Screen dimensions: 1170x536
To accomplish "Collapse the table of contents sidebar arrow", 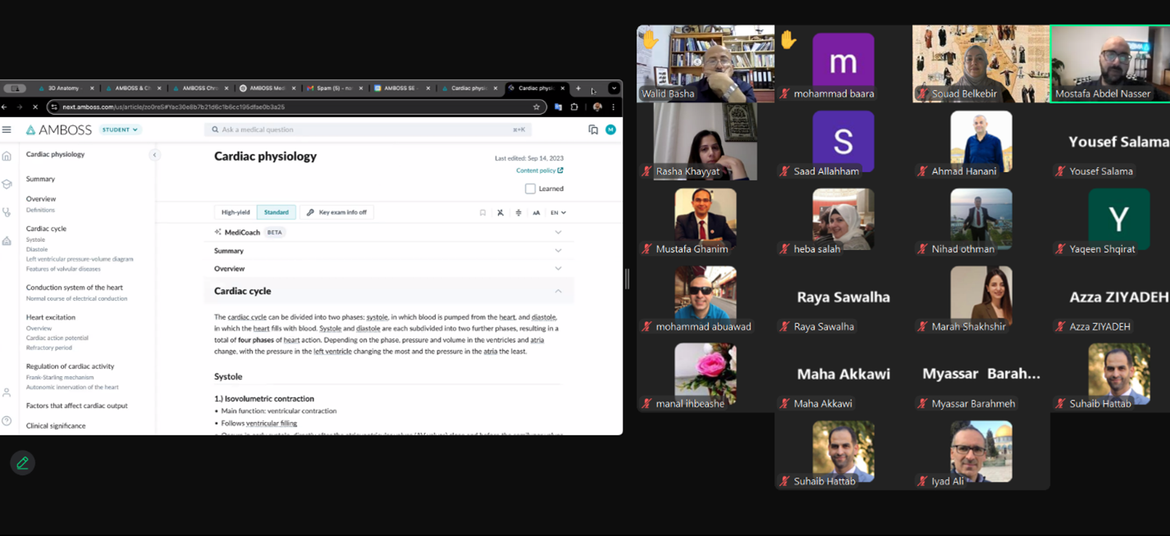I will coord(154,155).
